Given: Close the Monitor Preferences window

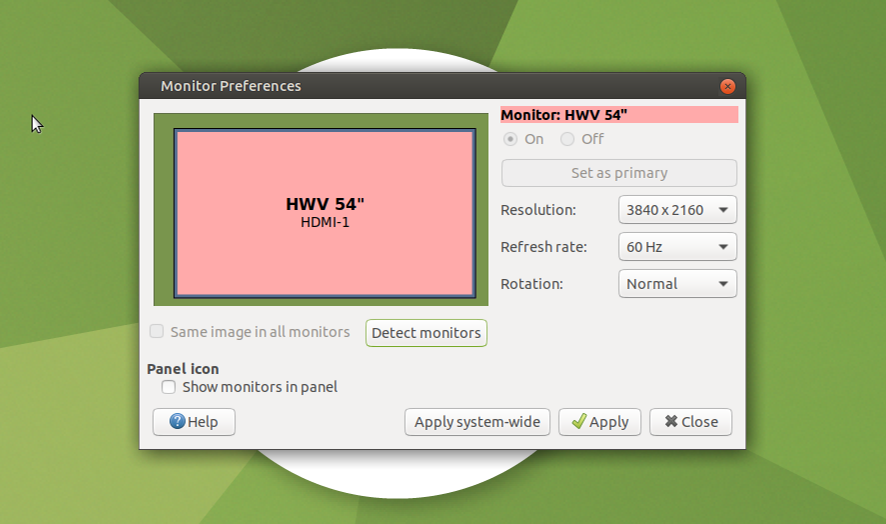Looking at the screenshot, I should [727, 86].
